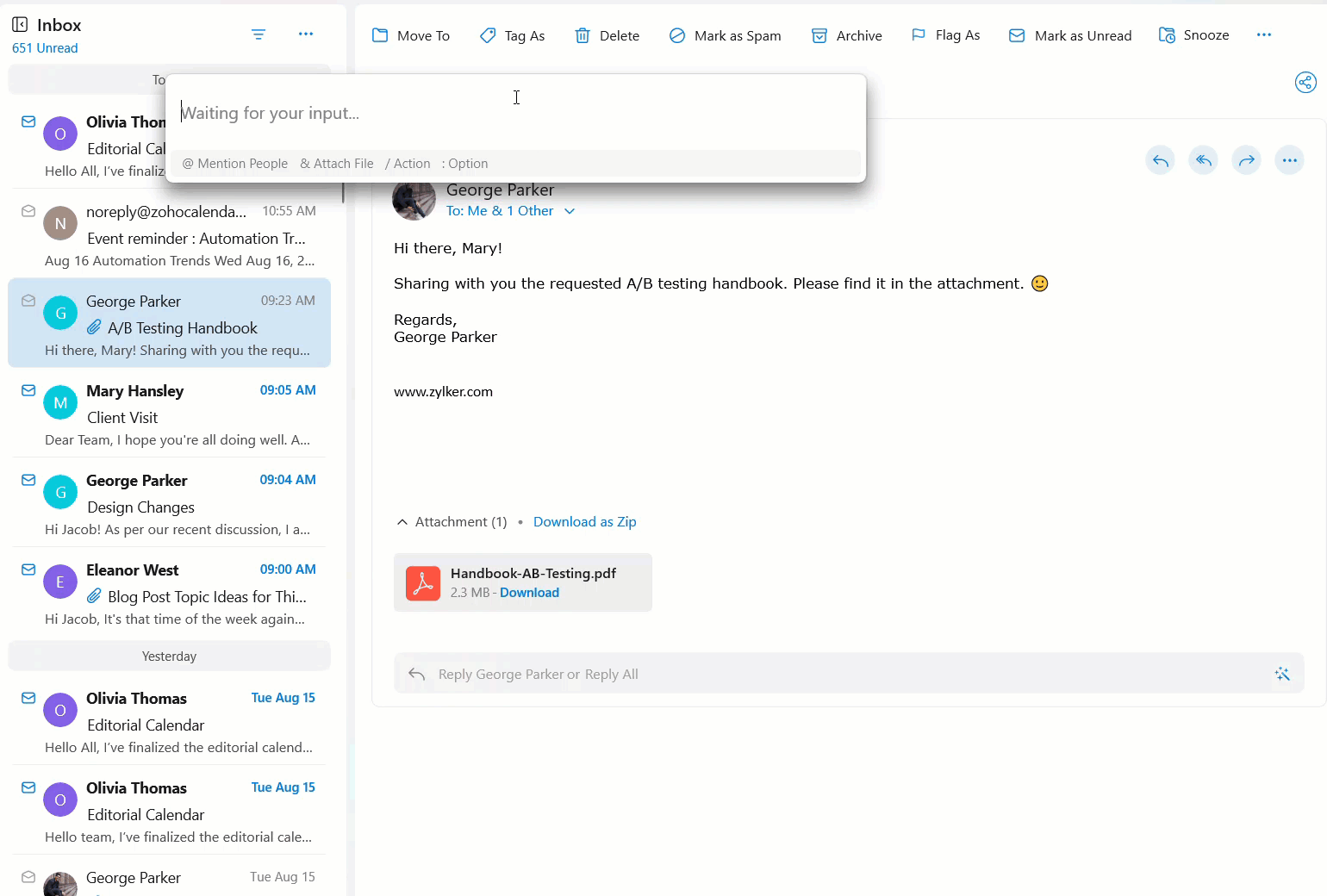Click the PDF icon of Handbook-AB-Testing.pdf
Image resolution: width=1327 pixels, height=896 pixels.
pyautogui.click(x=423, y=583)
